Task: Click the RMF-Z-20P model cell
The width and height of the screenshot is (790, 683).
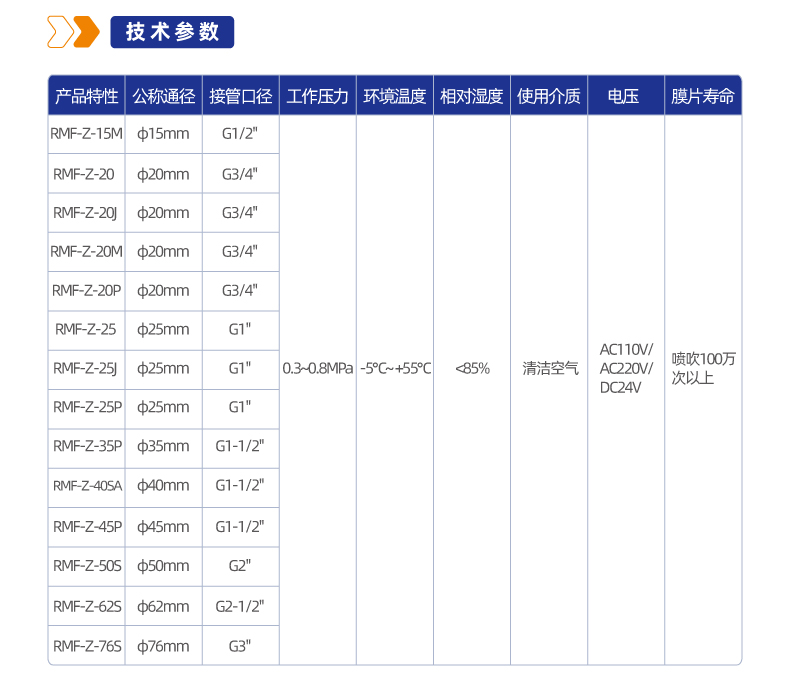Action: coord(87,291)
